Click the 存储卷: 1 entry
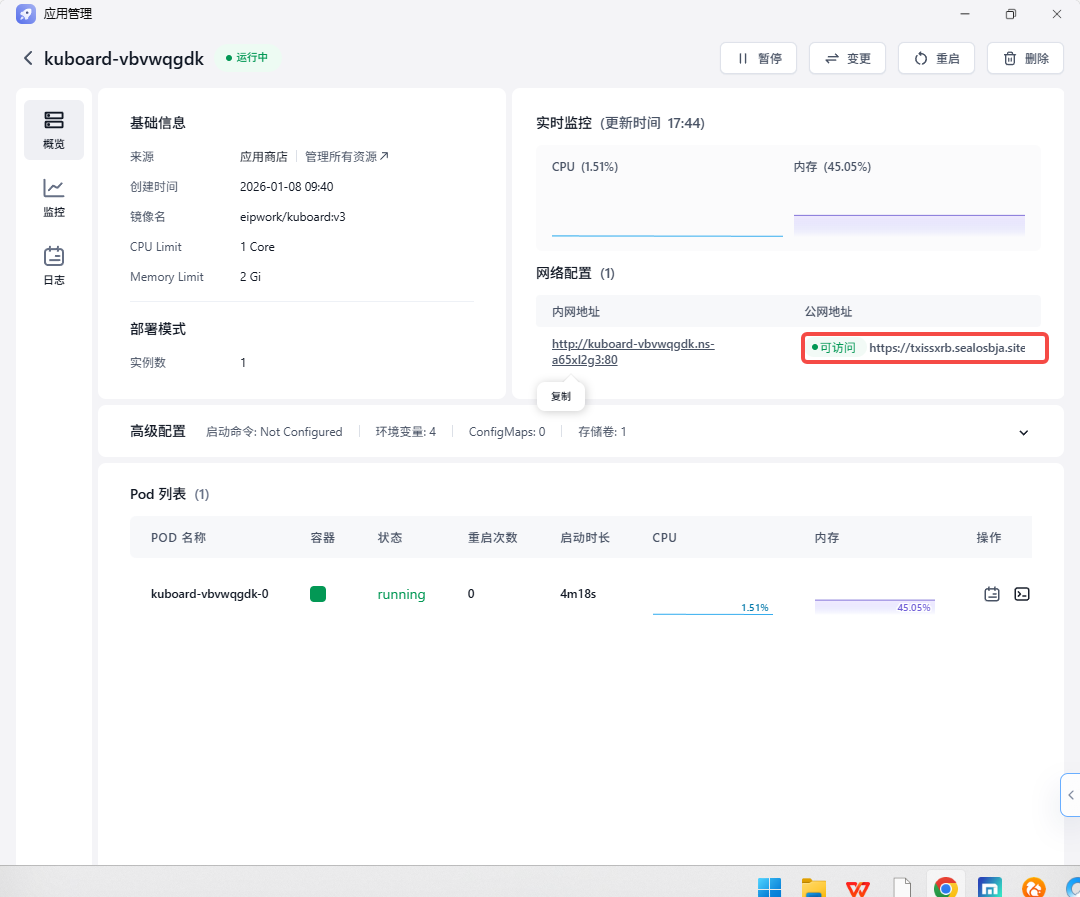This screenshot has height=897, width=1080. pyautogui.click(x=602, y=432)
